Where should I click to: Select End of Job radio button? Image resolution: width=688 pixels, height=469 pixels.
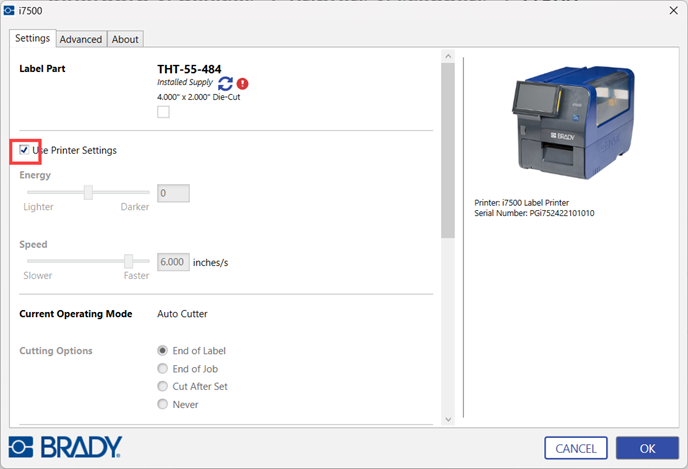coord(163,369)
